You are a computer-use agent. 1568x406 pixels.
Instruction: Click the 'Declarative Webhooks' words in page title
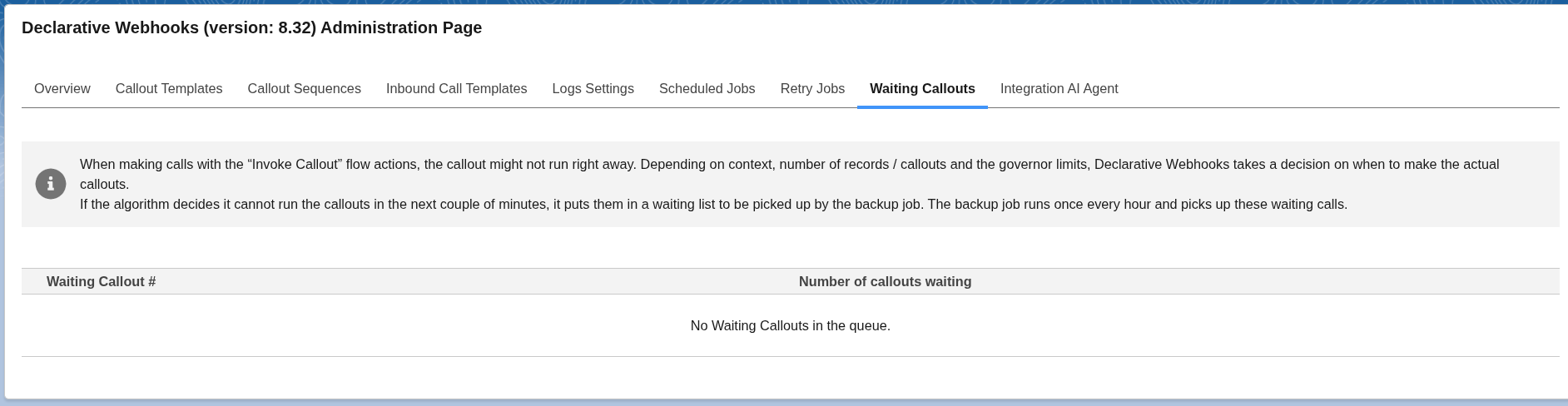coord(111,28)
